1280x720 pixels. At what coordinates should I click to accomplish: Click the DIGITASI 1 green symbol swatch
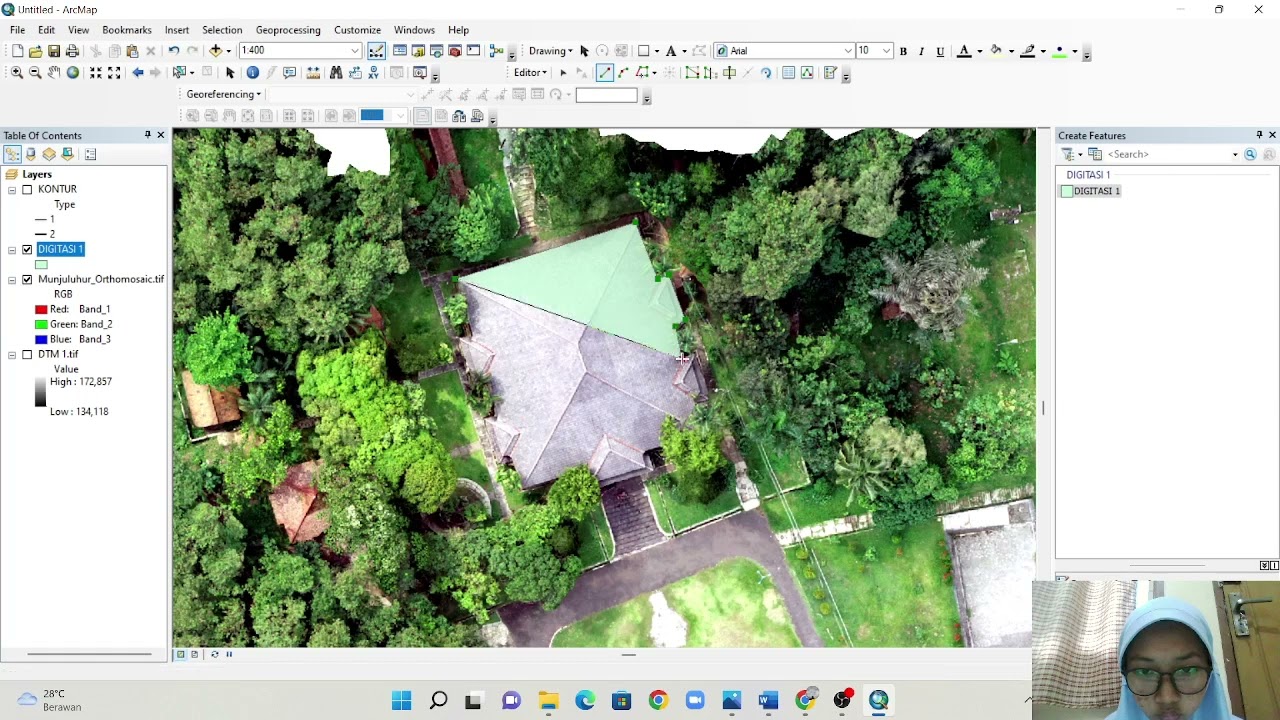coord(41,265)
